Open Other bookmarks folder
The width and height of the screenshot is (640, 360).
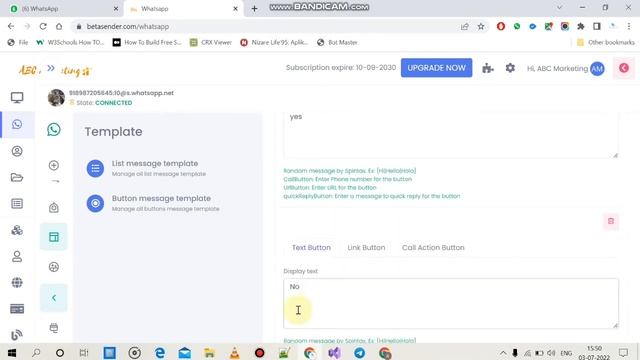(606, 42)
